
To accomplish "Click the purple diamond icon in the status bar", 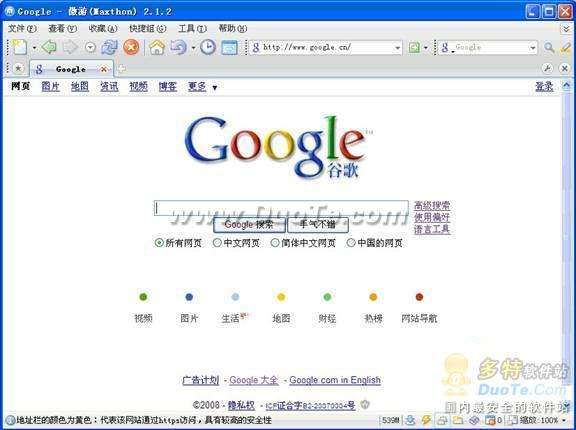I will coord(474,420).
